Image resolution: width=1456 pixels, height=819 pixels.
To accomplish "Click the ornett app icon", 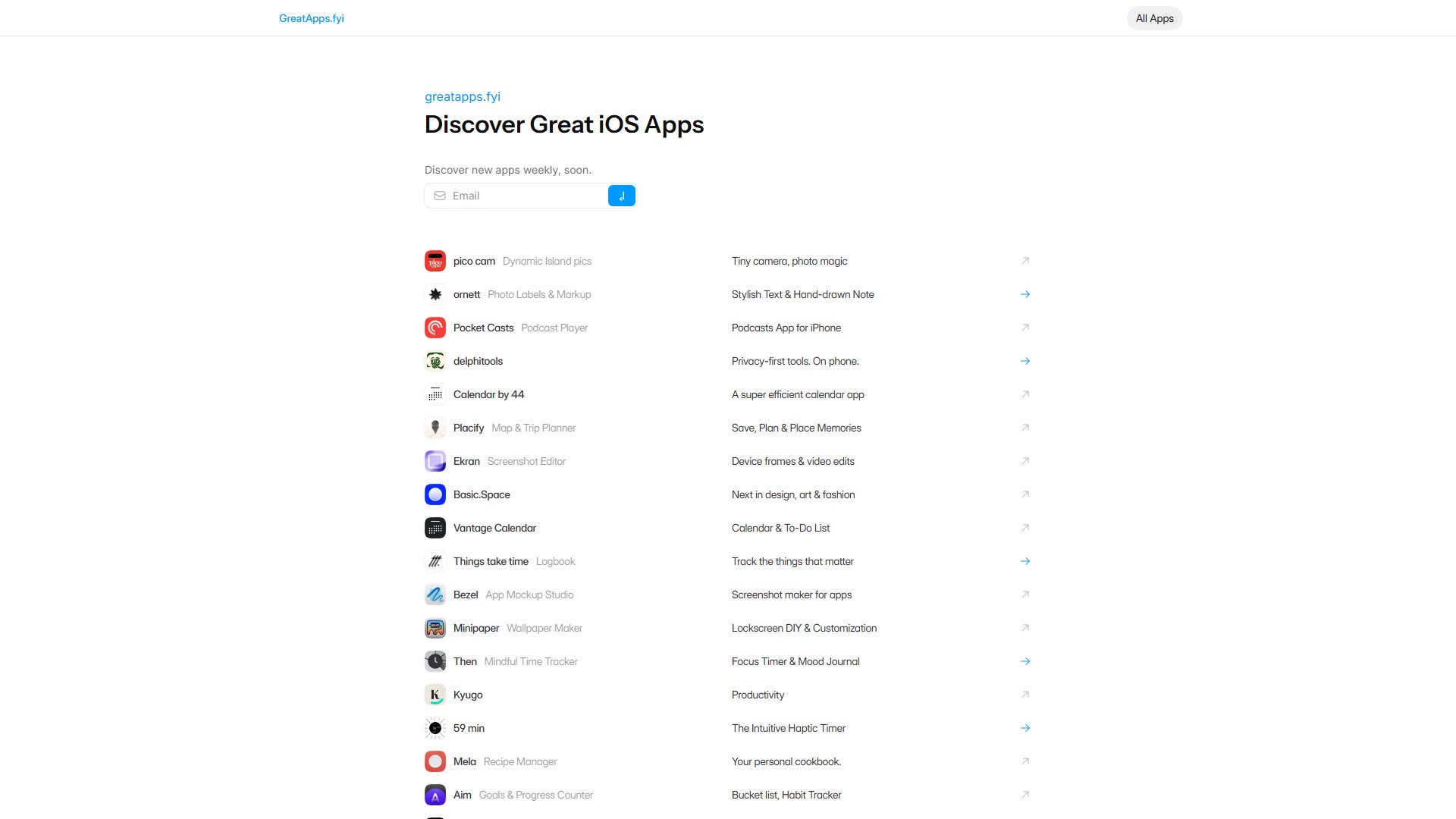I will 435,294.
